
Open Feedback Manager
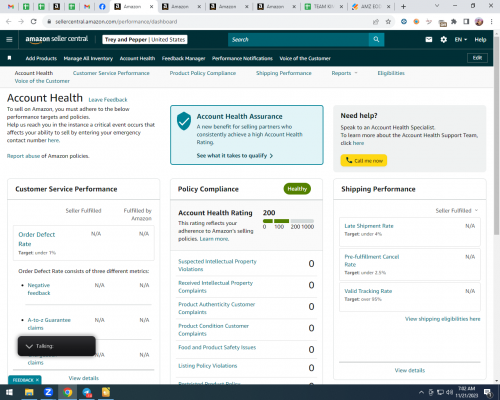pos(184,58)
